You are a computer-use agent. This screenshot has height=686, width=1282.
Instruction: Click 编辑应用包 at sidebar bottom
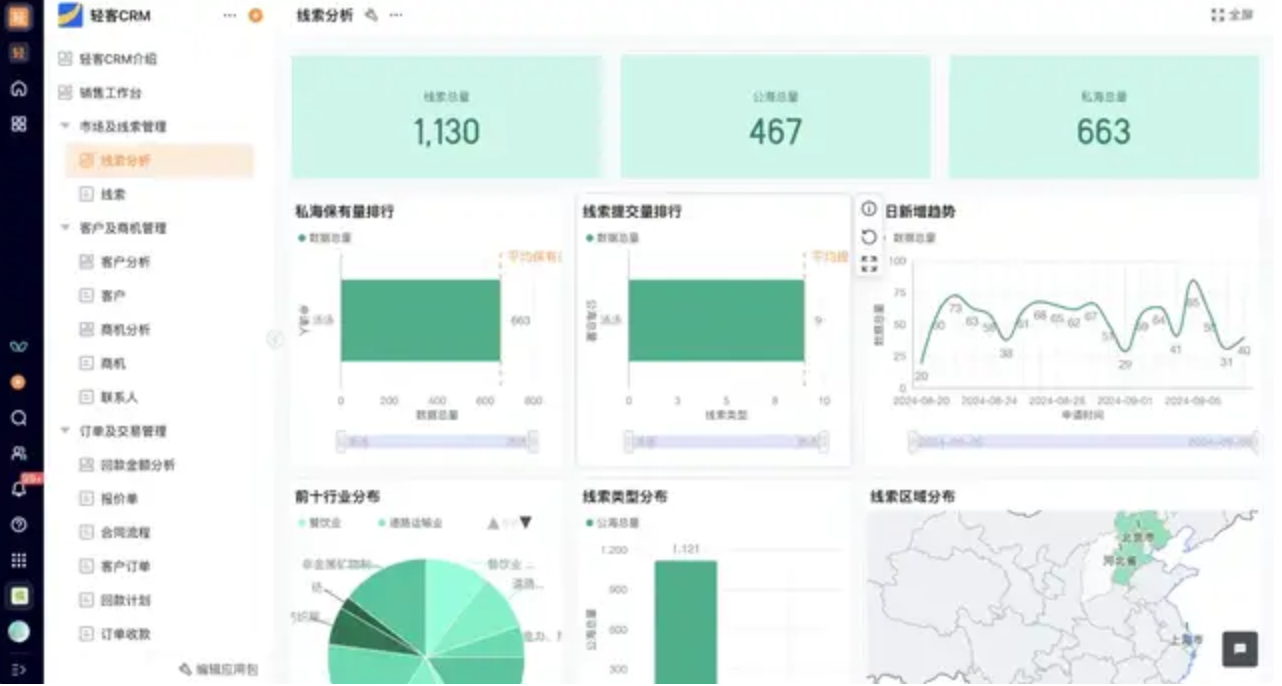219,669
